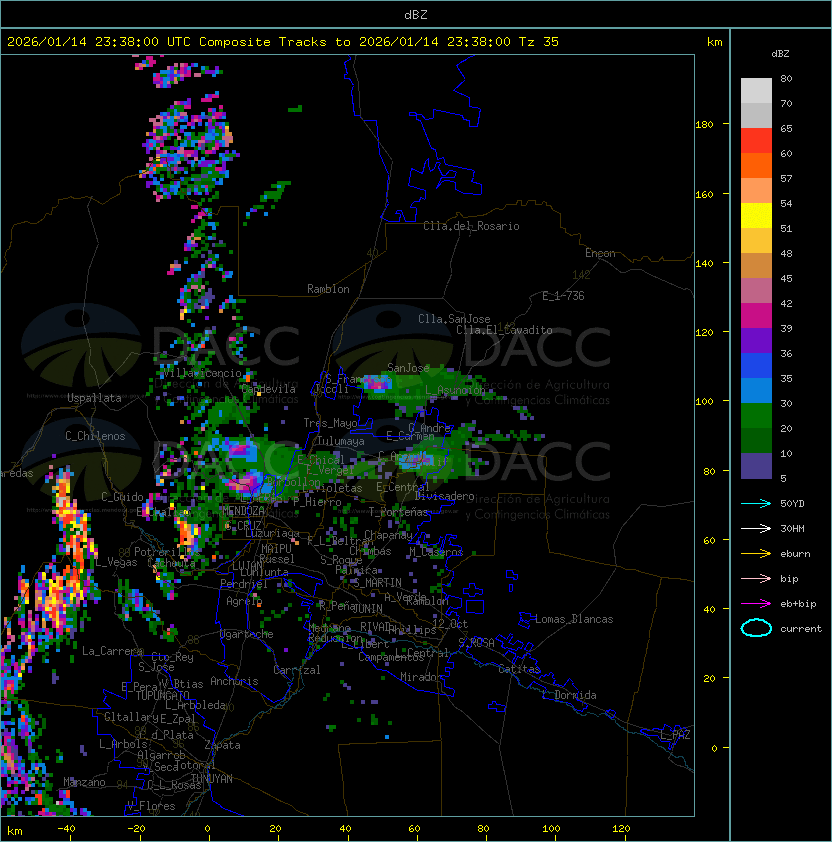
Task: Click the cyan ellipse 'current' legend icon
Action: coord(756,628)
